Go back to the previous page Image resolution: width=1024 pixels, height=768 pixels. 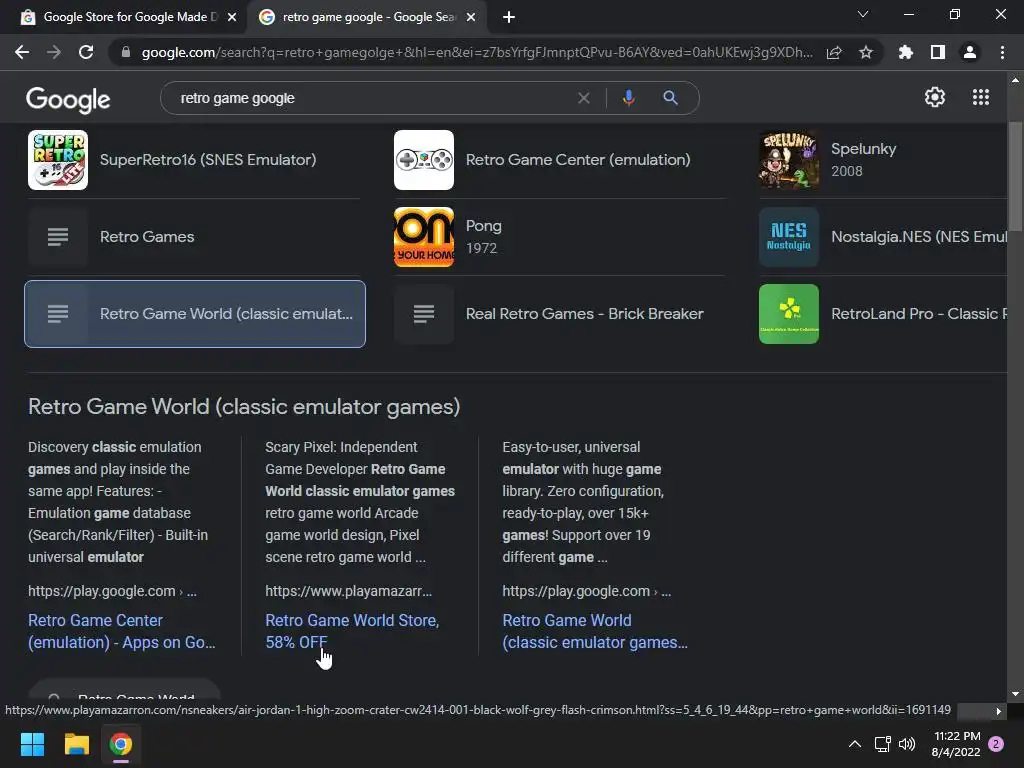click(22, 52)
